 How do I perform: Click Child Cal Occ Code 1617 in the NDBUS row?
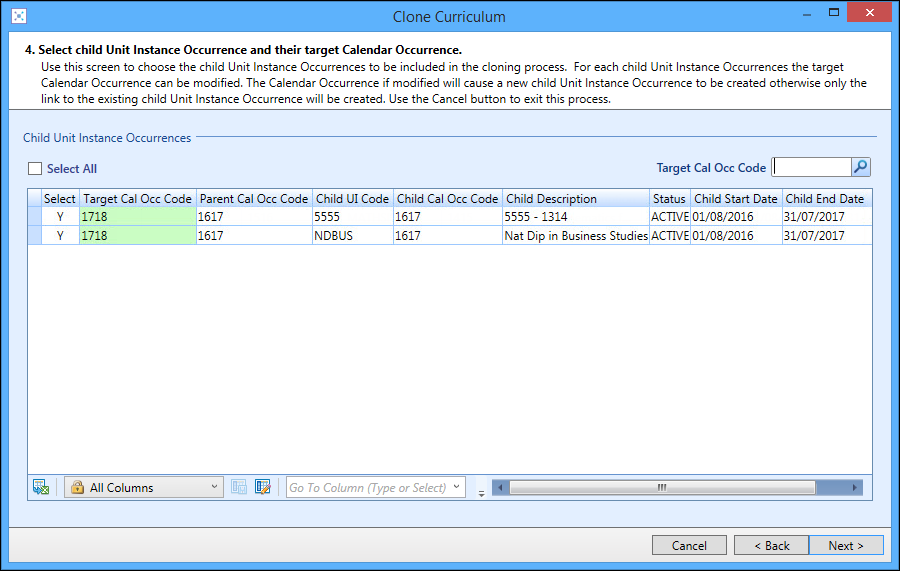pos(448,235)
